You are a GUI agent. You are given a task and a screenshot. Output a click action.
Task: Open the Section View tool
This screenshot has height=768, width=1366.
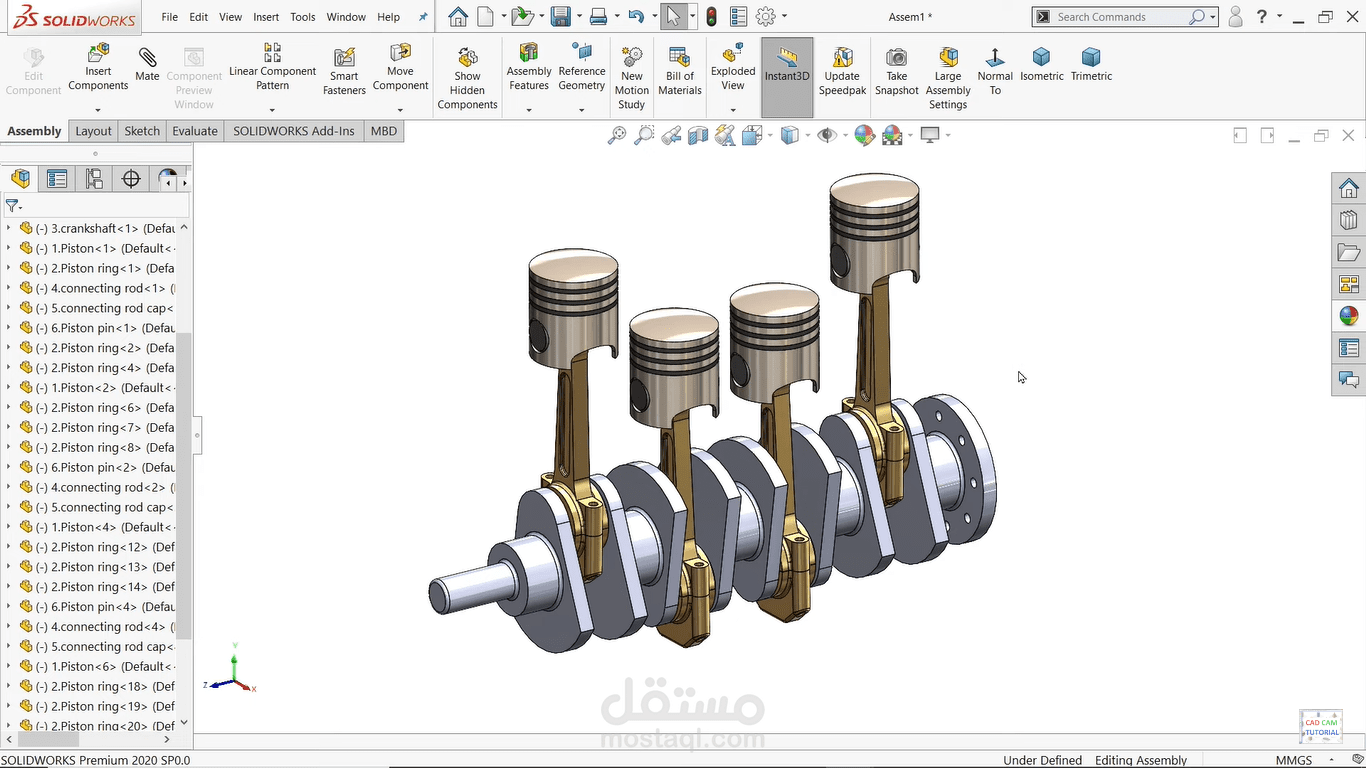697,135
